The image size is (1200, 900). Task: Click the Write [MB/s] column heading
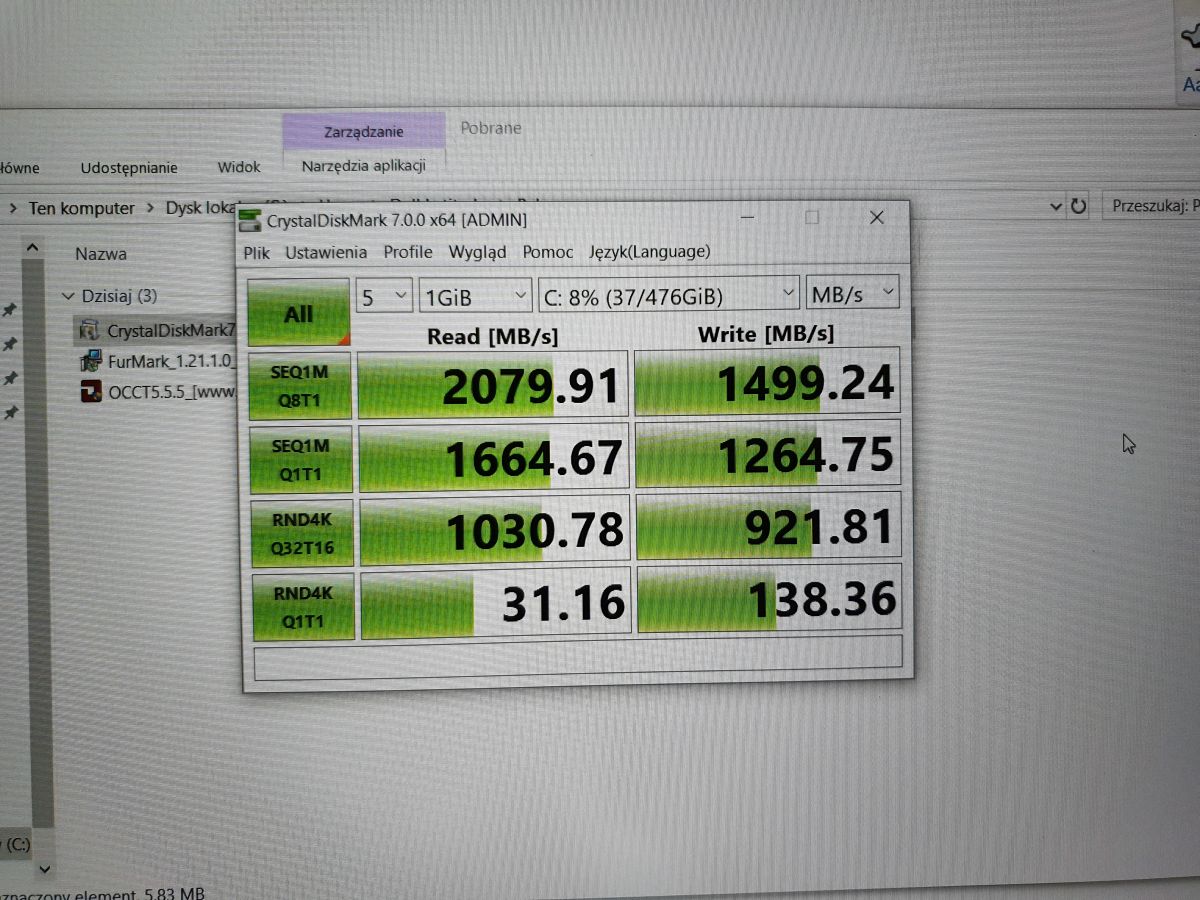click(766, 333)
